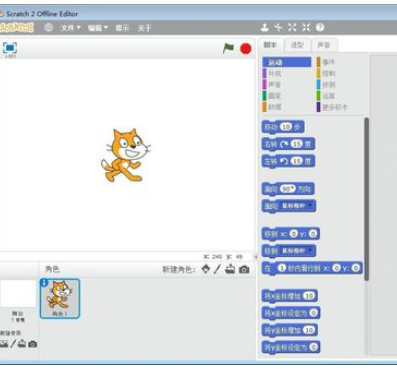Screen dimensions: 397x369
Task: Select the Duplicate stamp tool
Action: tap(265, 27)
